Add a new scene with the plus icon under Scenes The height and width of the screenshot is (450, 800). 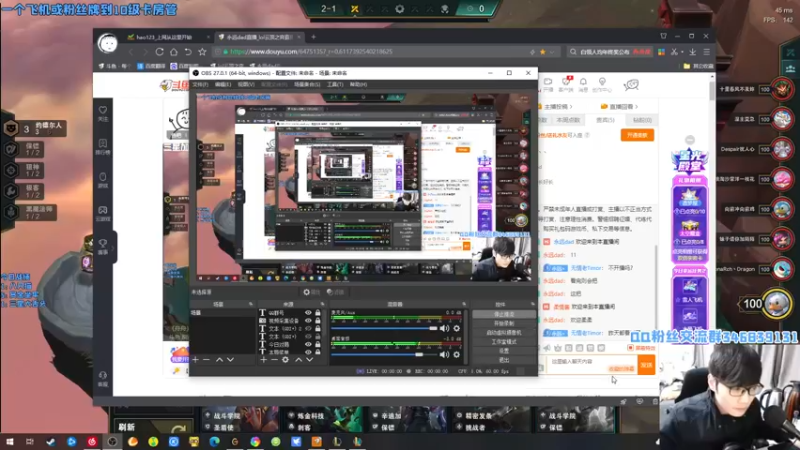[x=195, y=360]
